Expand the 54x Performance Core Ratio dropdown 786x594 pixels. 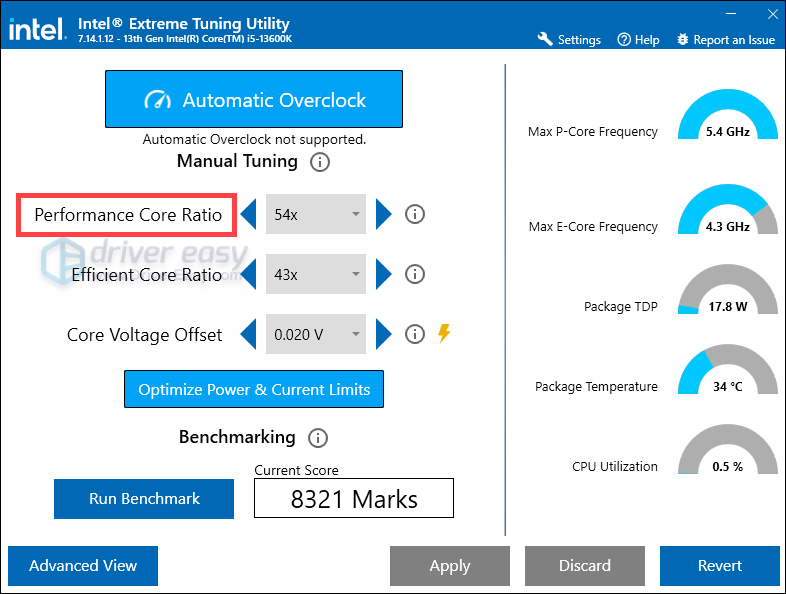[316, 214]
